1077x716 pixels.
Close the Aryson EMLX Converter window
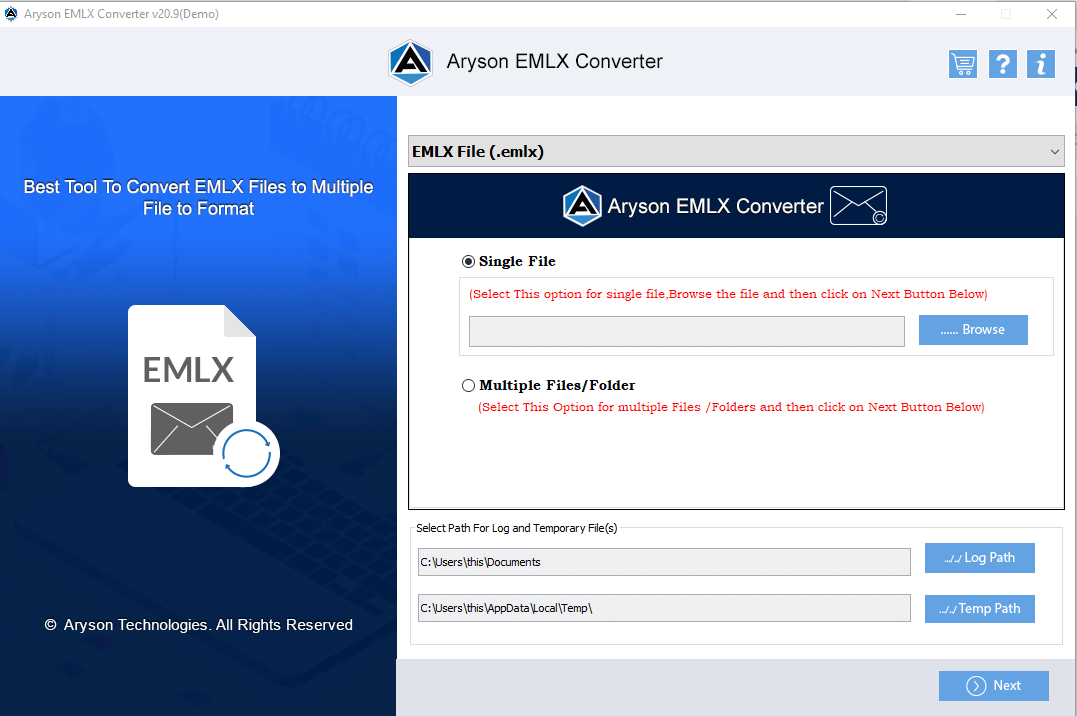1052,14
